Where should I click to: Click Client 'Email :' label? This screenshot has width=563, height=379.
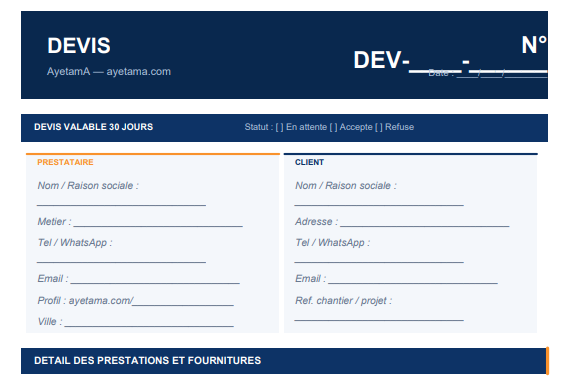[311, 279]
